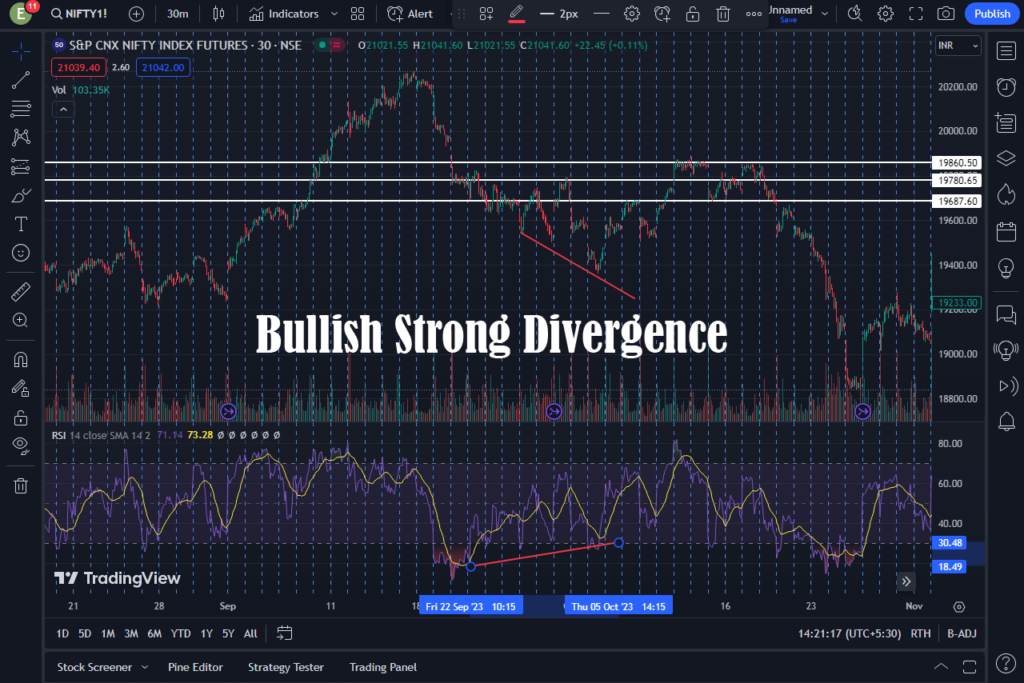Publish the chart idea
Screen dimensions: 1024x683
pyautogui.click(x=992, y=14)
